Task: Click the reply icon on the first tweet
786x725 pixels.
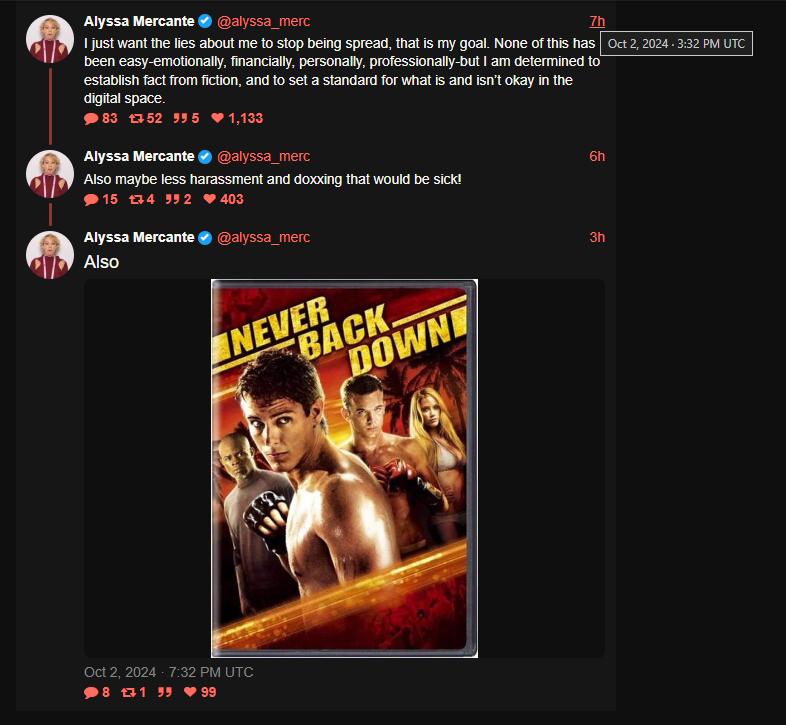Action: (x=91, y=119)
